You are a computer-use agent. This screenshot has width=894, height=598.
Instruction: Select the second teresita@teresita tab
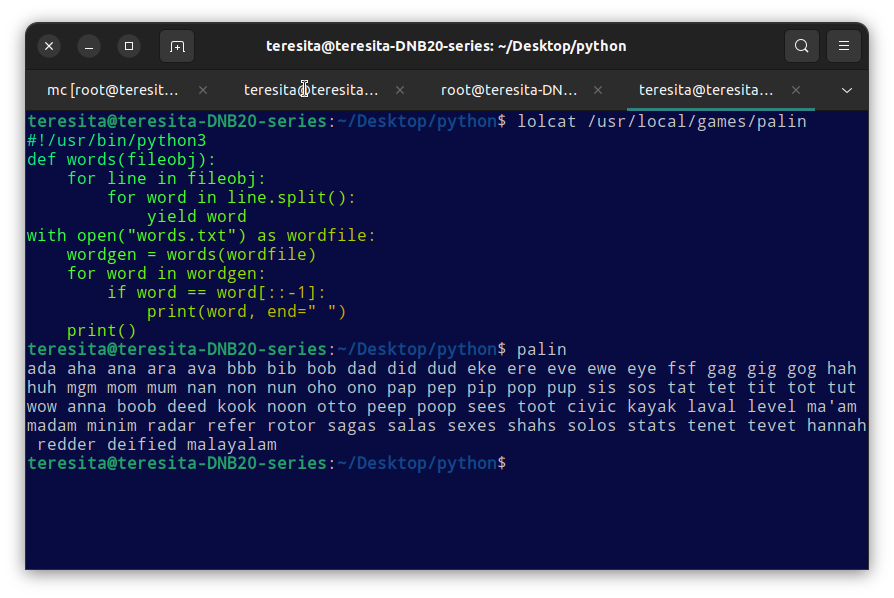311,90
